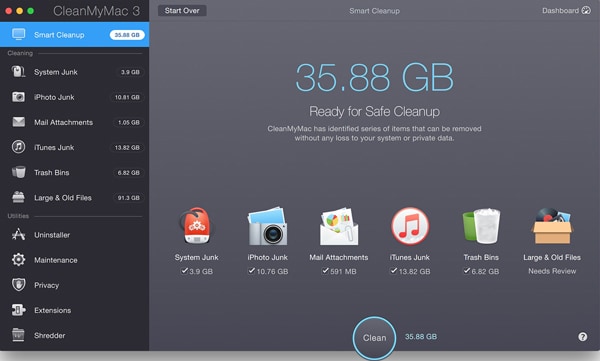Click the large iPhoto Junk camera icon
This screenshot has height=361, width=600.
[267, 226]
